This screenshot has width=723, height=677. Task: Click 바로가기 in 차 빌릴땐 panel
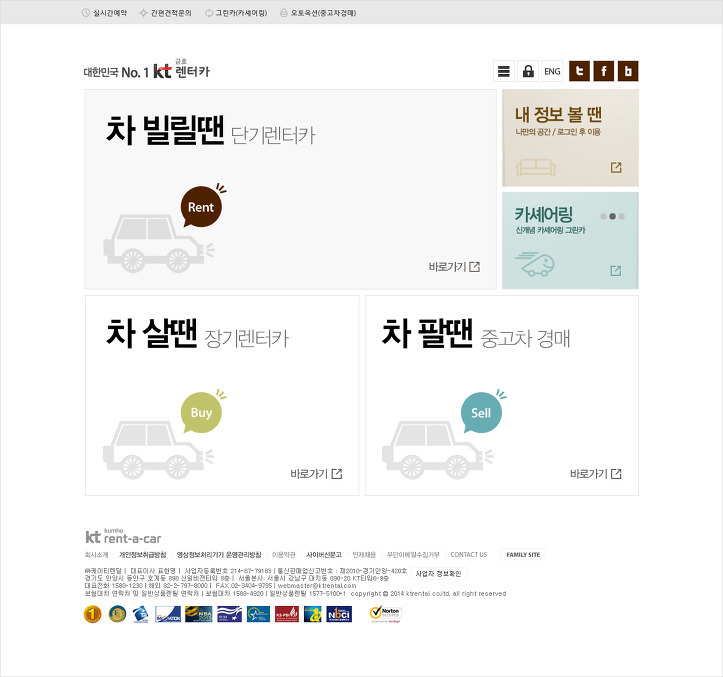454,267
